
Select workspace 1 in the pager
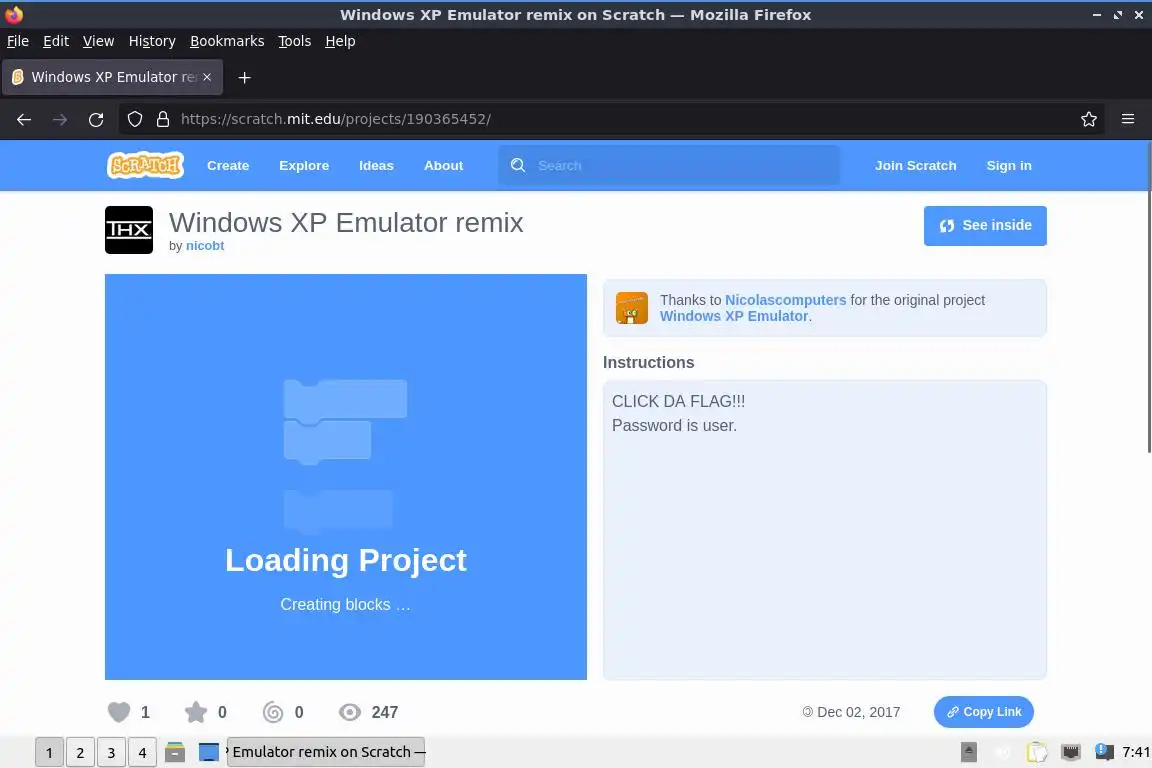[49, 753]
